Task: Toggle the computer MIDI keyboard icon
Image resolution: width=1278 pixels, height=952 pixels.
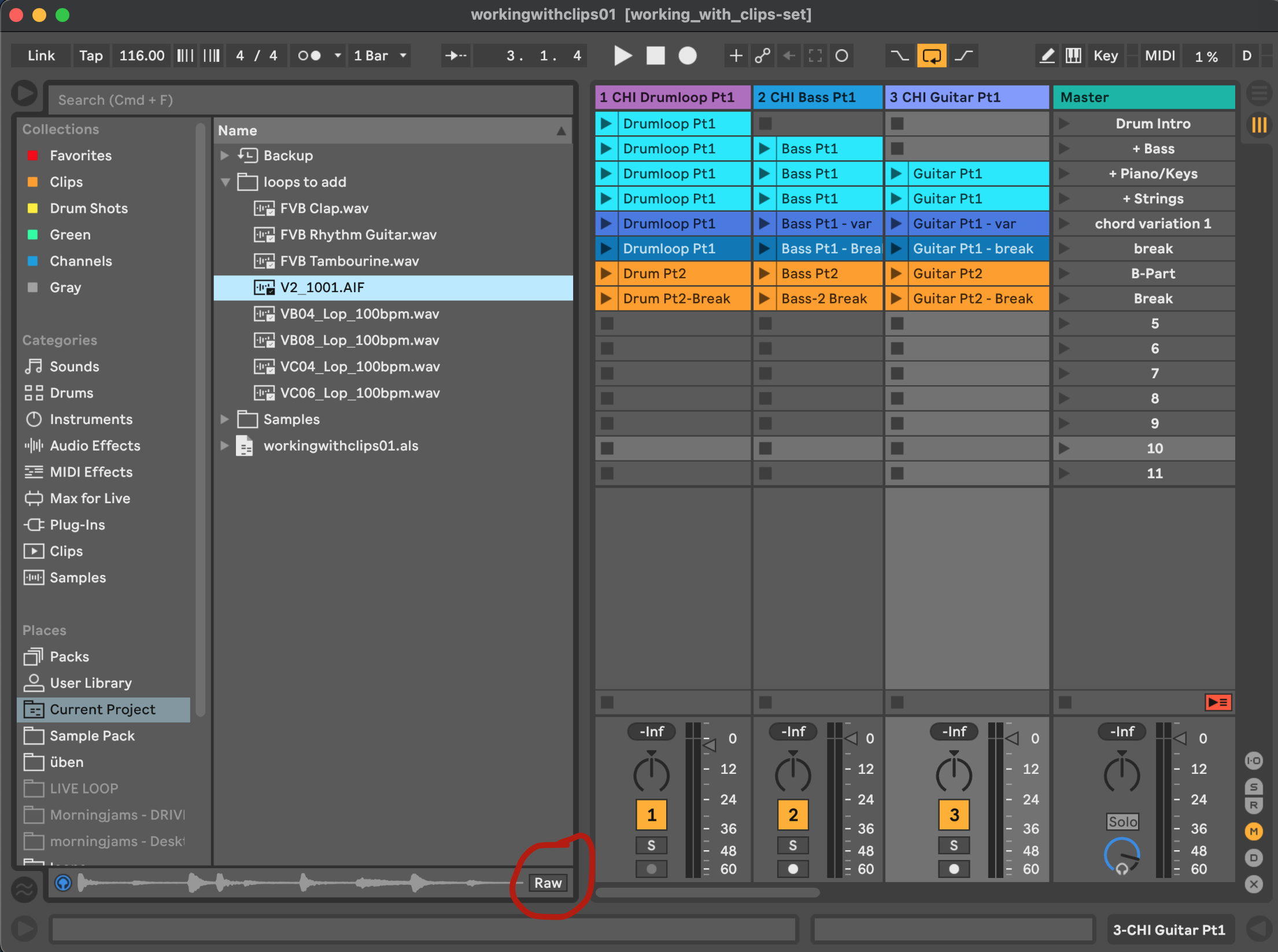Action: tap(1074, 56)
